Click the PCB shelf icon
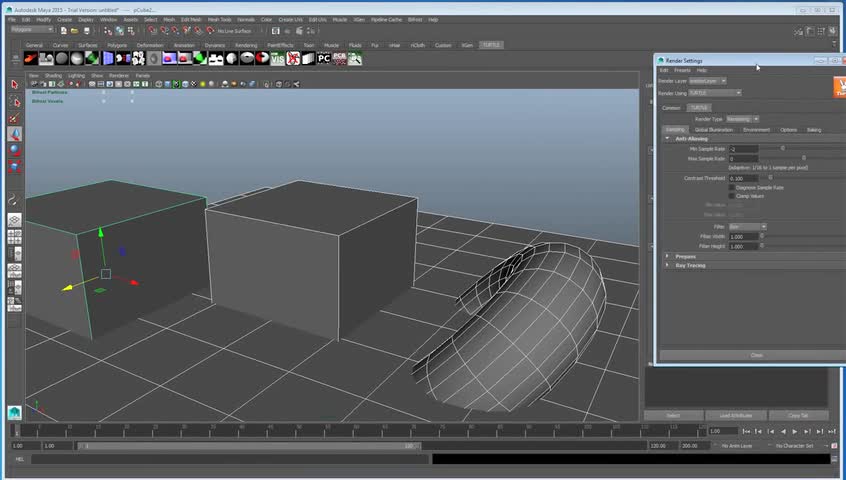The image size is (846, 480). pos(339,58)
